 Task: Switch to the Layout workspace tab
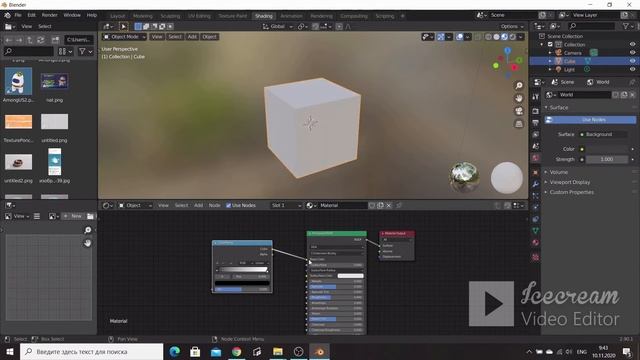point(118,16)
